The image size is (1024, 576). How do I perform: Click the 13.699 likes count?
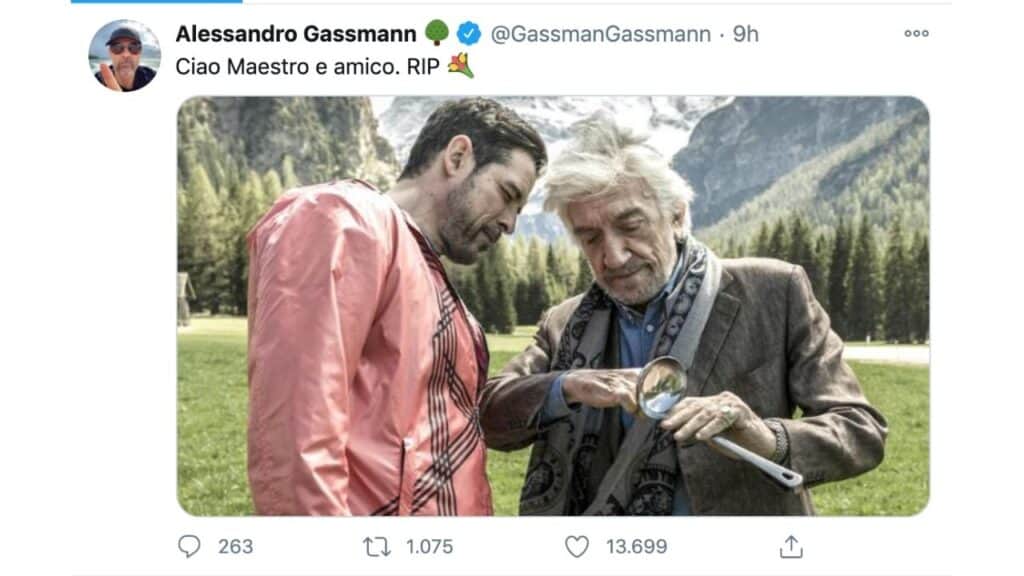click(x=636, y=547)
